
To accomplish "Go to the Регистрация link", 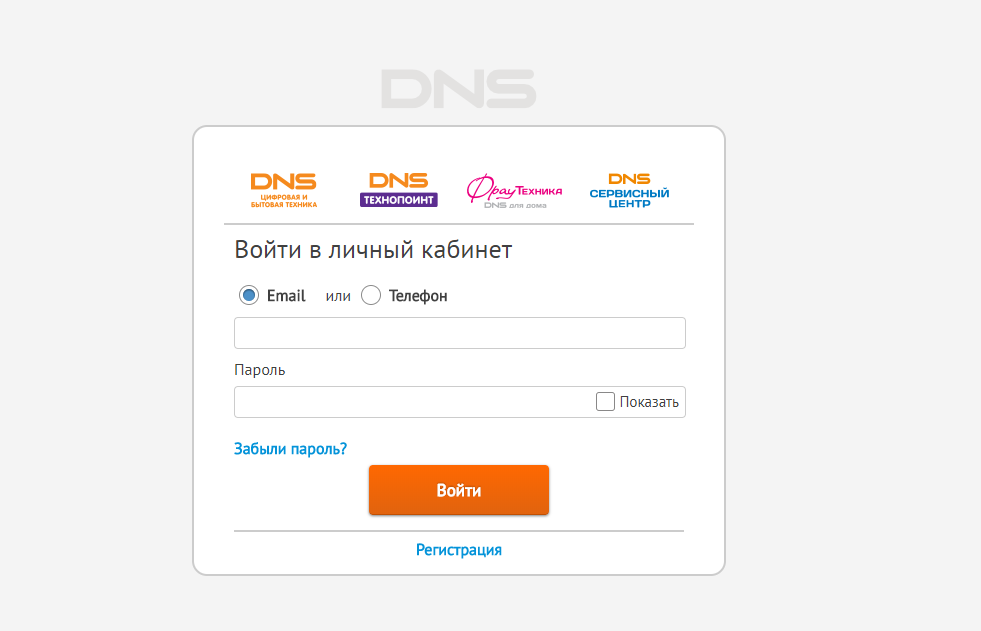I will pyautogui.click(x=459, y=550).
